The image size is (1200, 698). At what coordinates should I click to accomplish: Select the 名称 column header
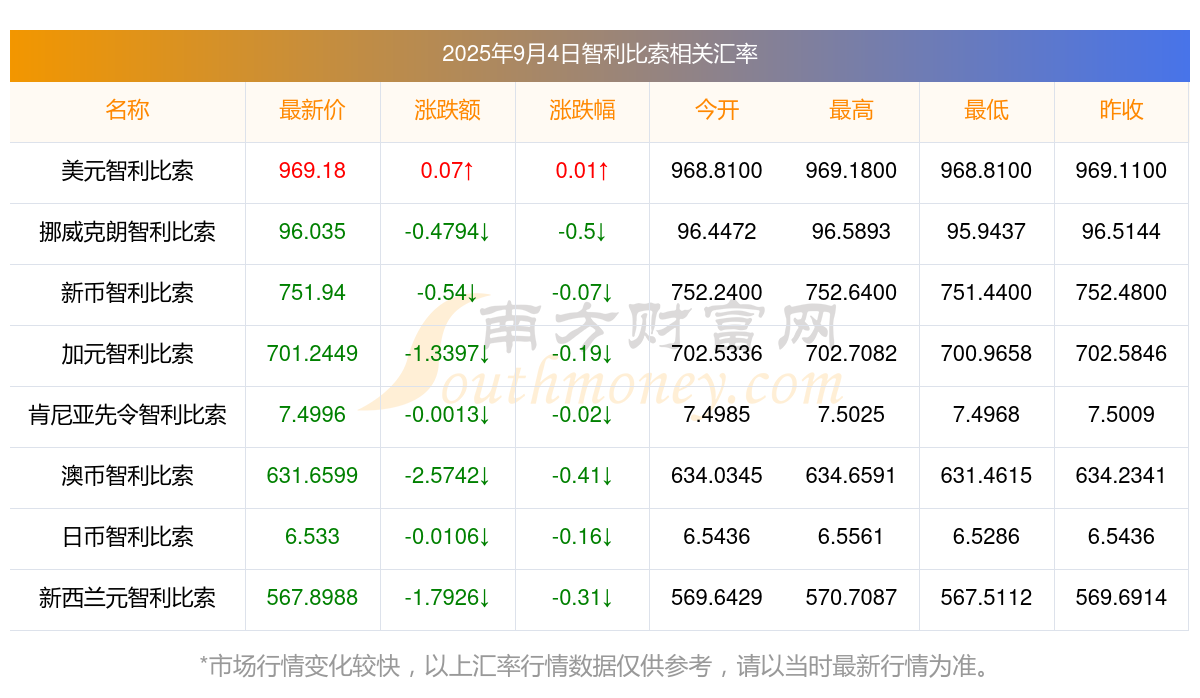coord(127,110)
